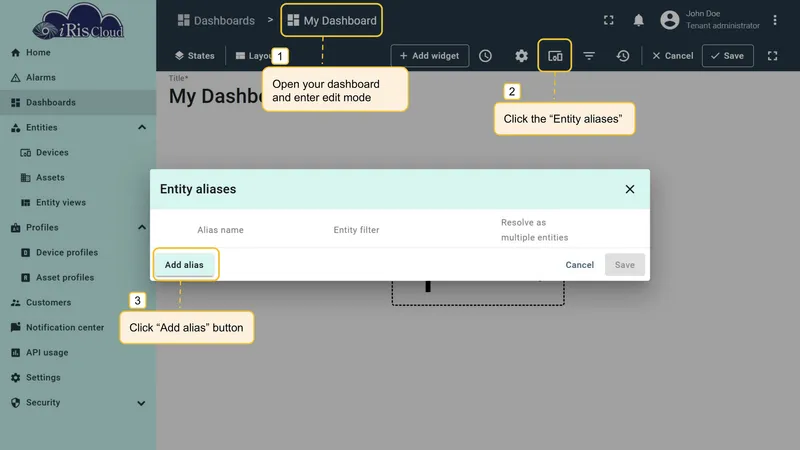Open the Entity aliases icon
This screenshot has width=800, height=450.
[x=555, y=56]
